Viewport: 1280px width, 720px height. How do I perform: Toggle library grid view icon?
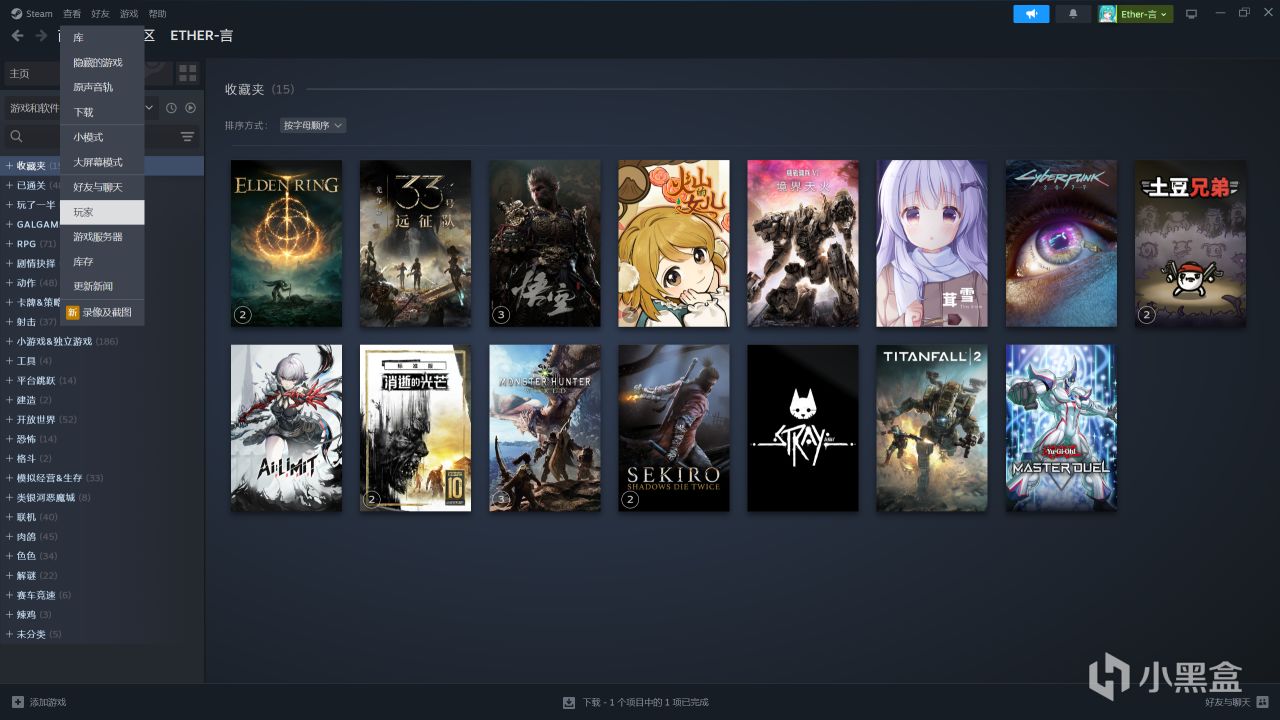click(188, 73)
